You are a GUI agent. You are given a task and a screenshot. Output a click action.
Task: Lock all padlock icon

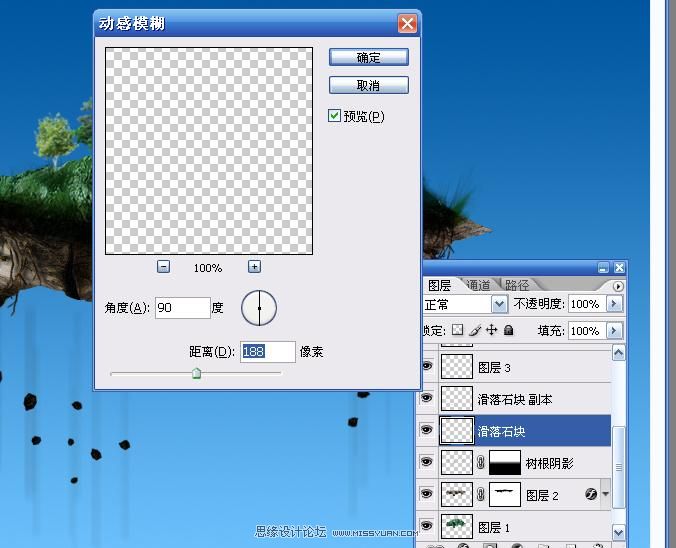coord(509,330)
